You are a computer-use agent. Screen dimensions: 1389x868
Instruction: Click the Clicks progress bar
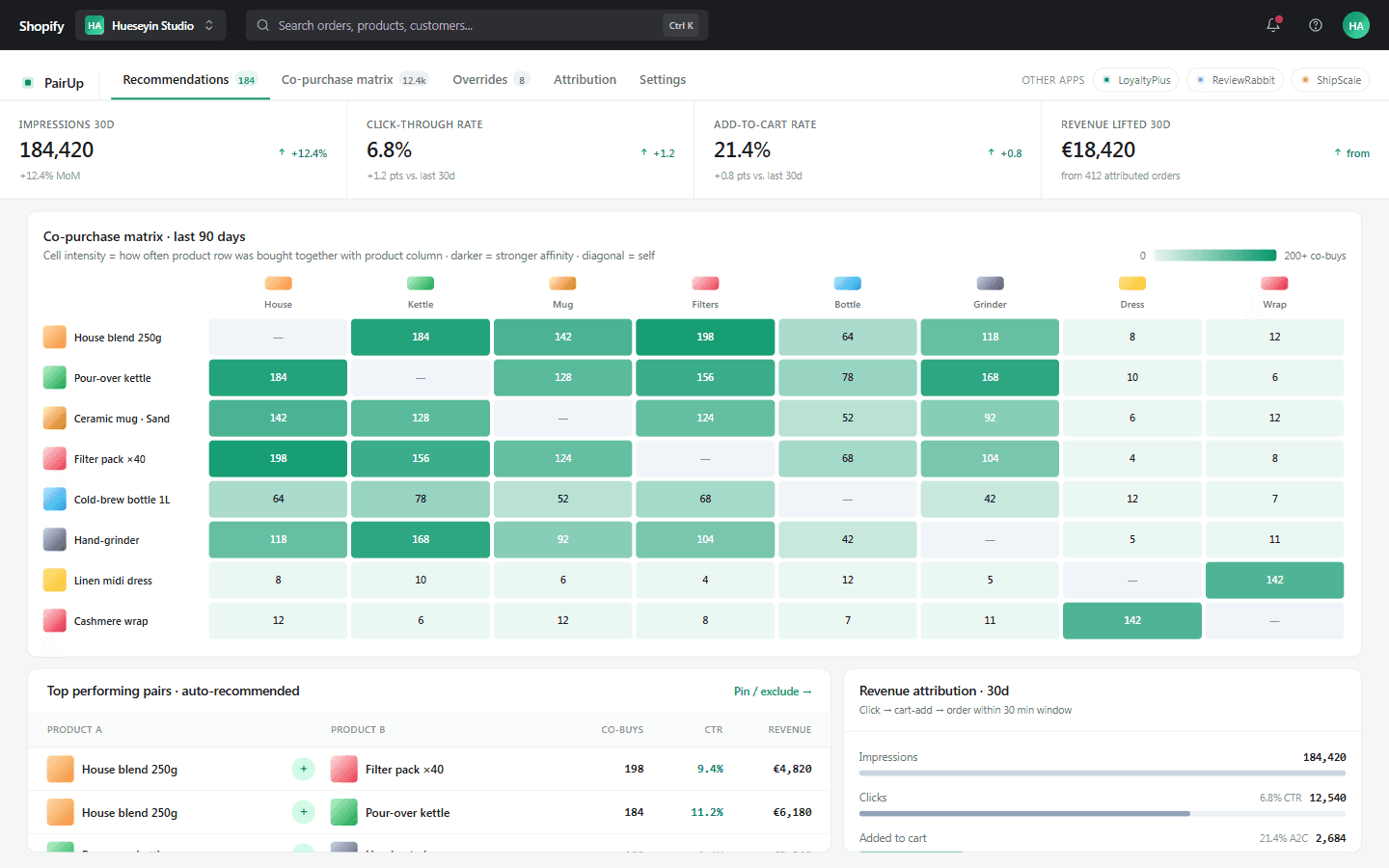coord(1103,814)
